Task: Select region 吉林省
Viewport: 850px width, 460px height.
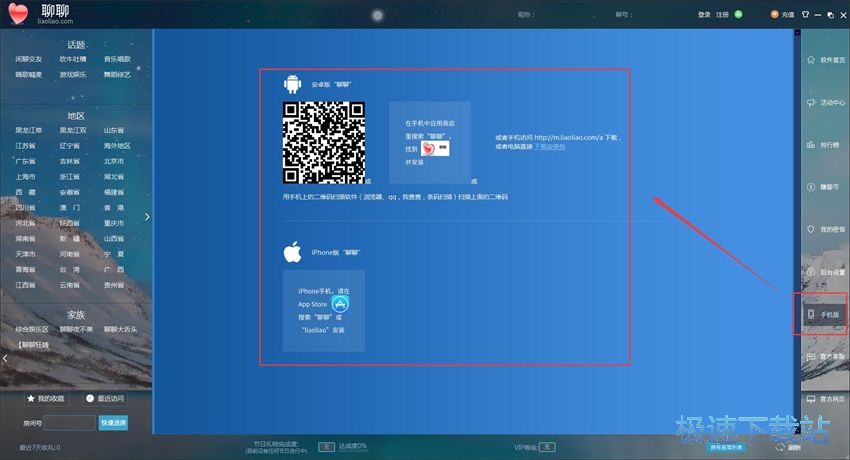Action: (69, 161)
